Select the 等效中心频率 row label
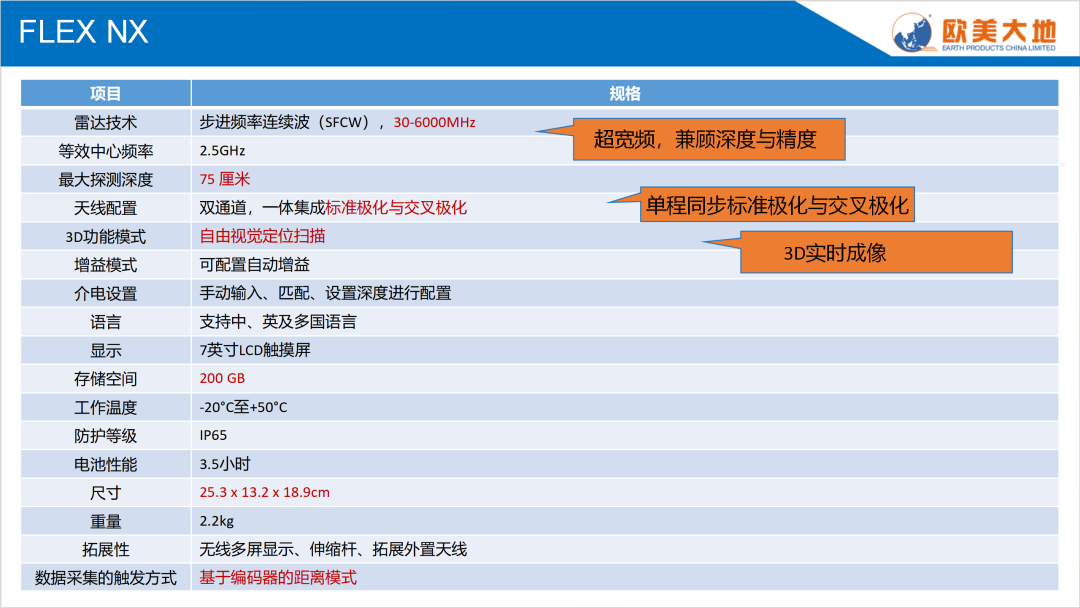 point(106,151)
